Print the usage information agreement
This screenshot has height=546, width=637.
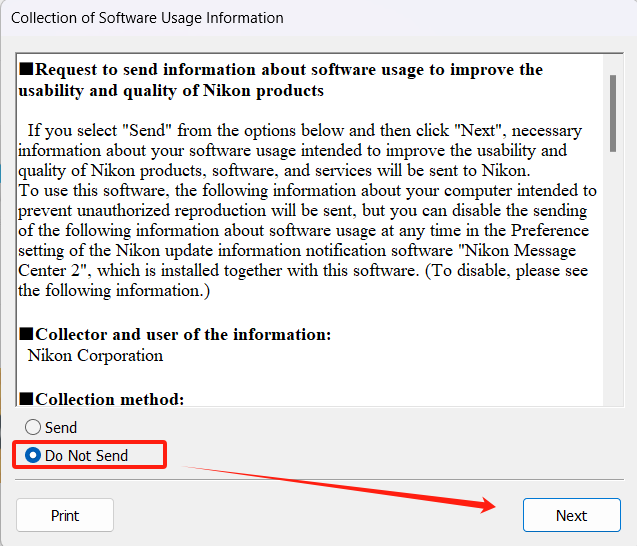[65, 515]
